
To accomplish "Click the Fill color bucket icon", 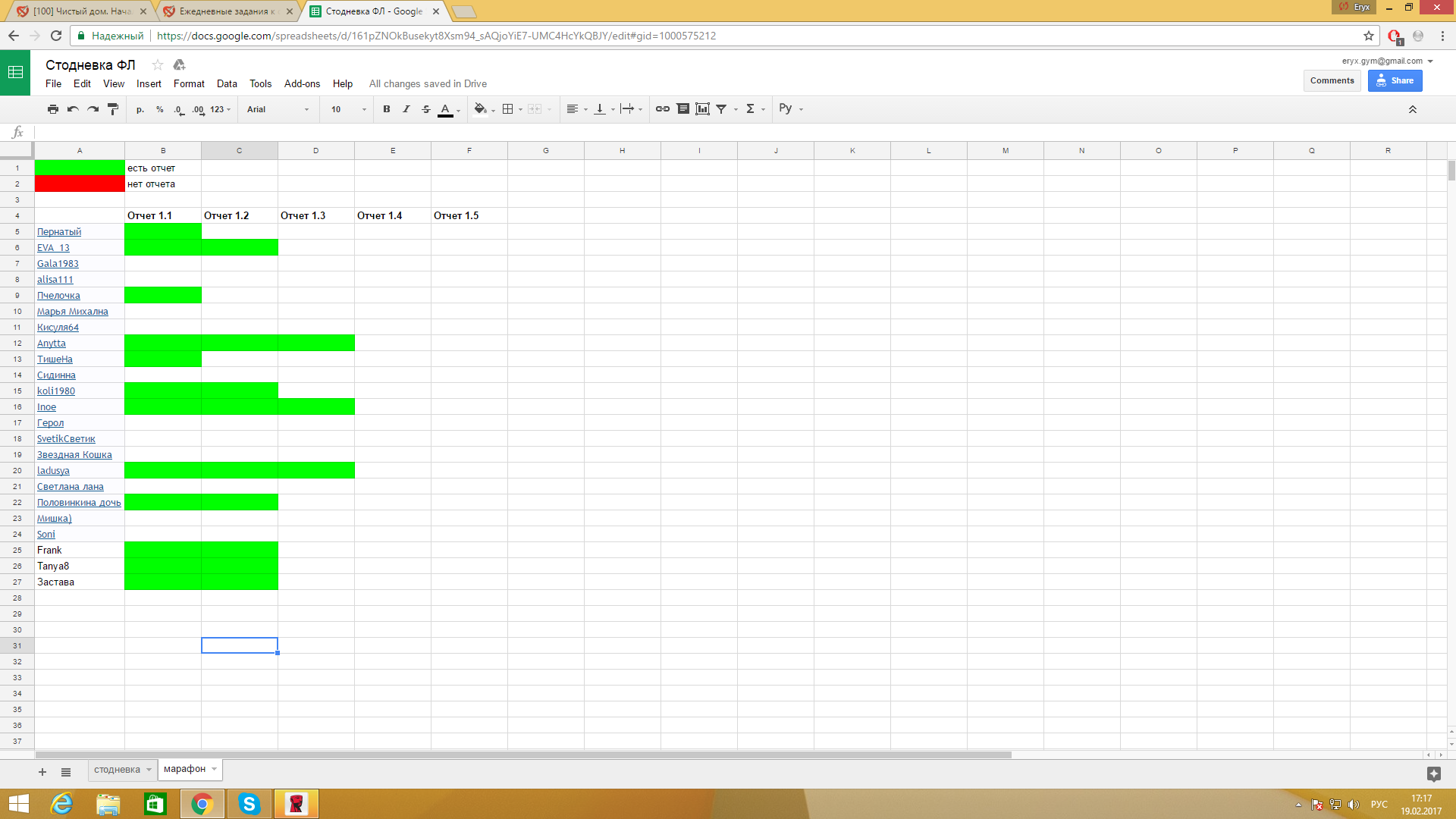I will tap(480, 109).
